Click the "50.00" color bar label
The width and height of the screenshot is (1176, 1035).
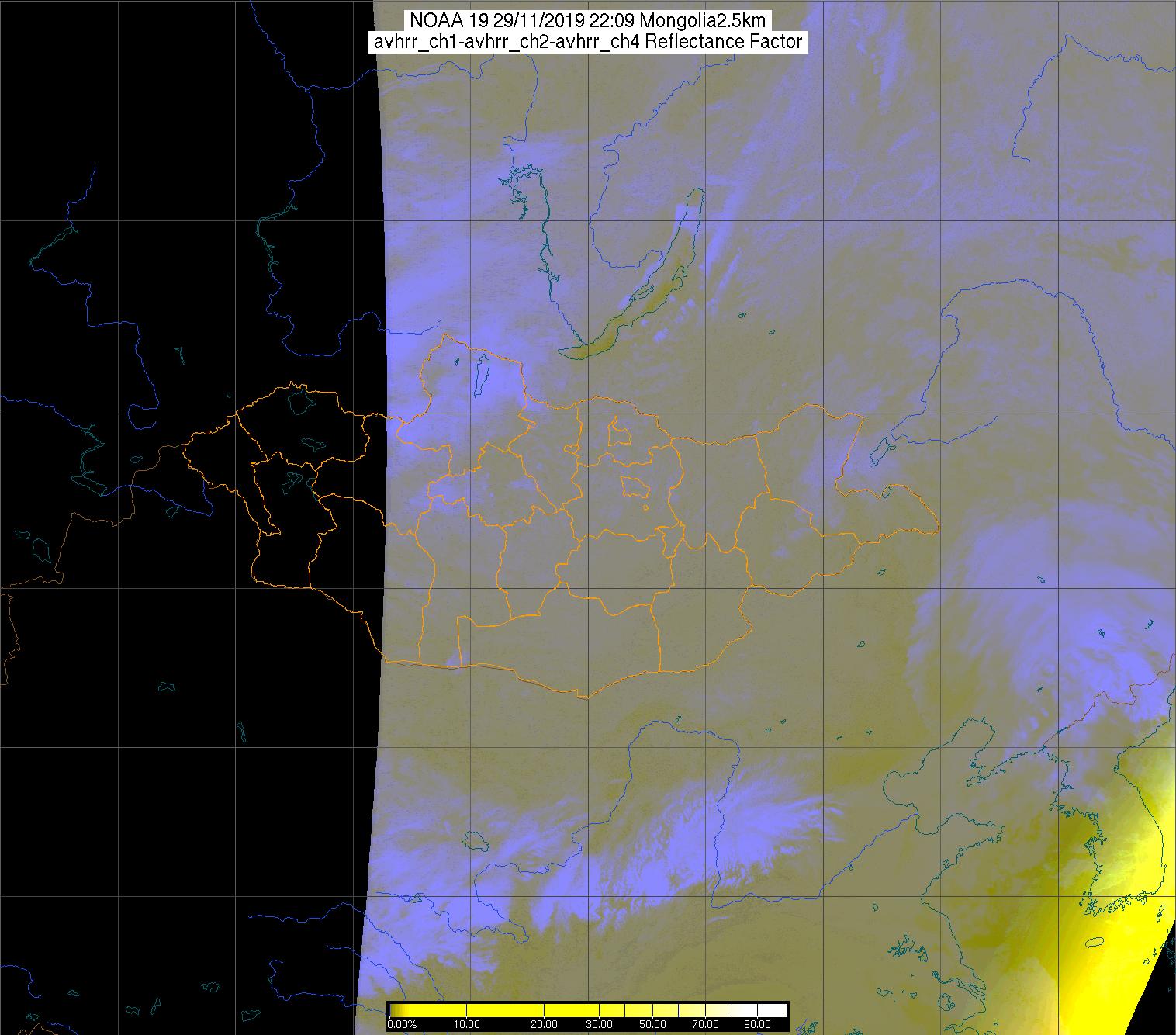652,1024
